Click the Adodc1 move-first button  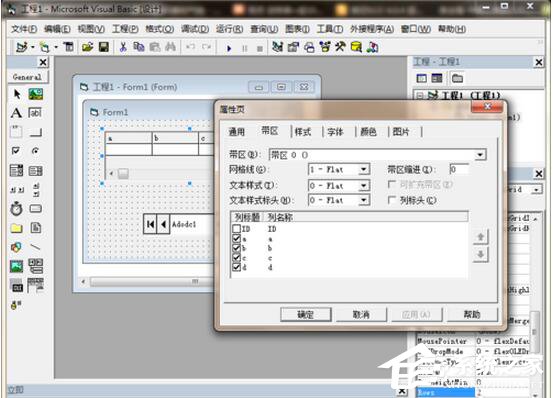coord(150,224)
